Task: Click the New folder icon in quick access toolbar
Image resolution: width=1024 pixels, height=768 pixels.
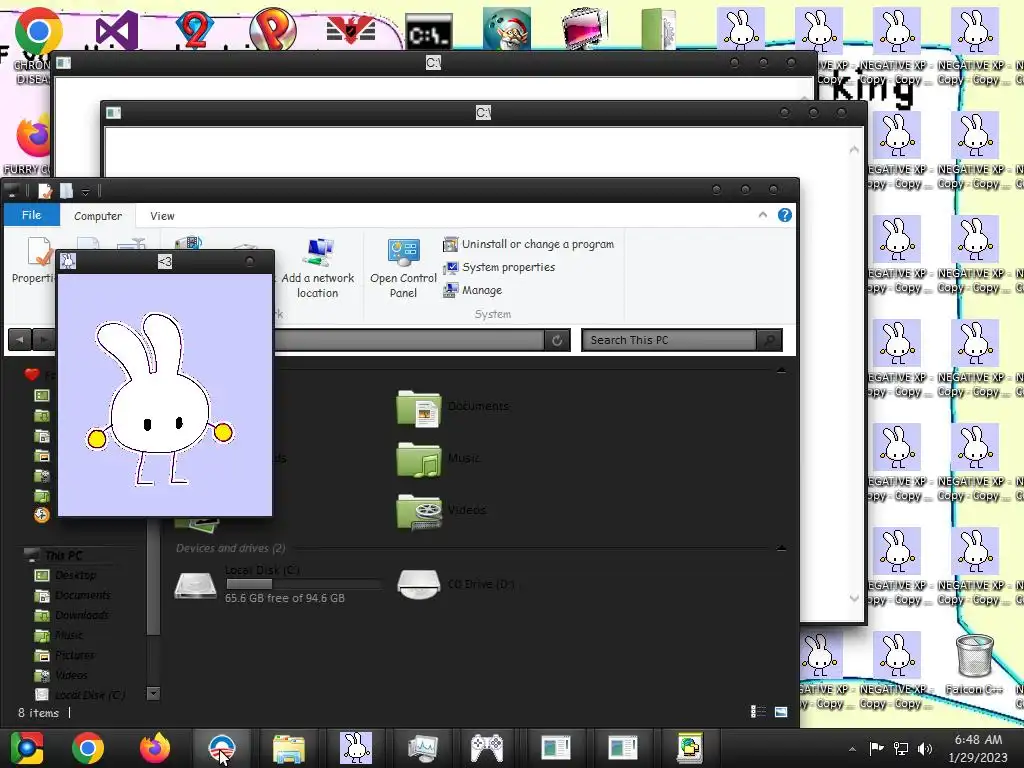Action: 67,191
